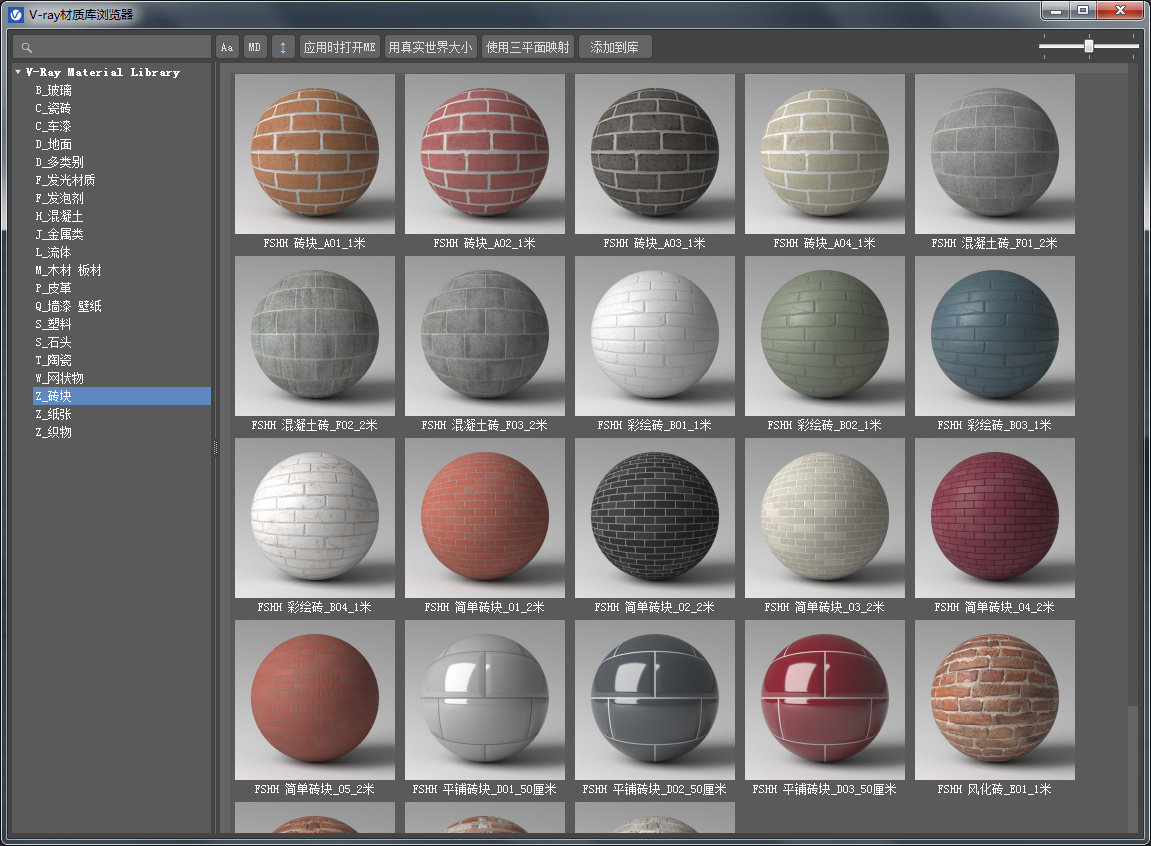Pick the 混凝土砖_F03_2米 material thumbnail
The width and height of the screenshot is (1151, 846).
484,336
